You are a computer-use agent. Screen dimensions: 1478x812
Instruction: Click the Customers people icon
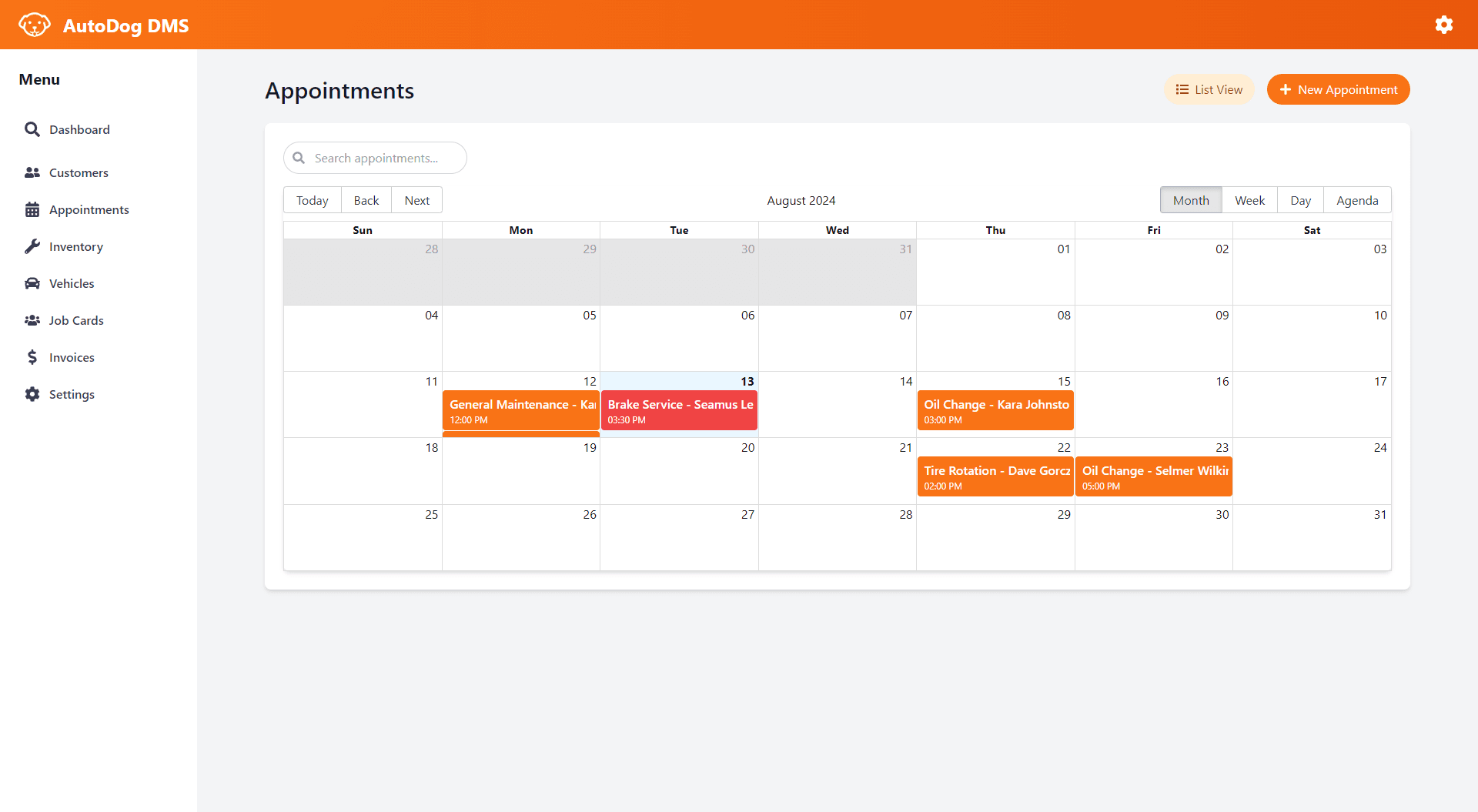click(x=32, y=172)
